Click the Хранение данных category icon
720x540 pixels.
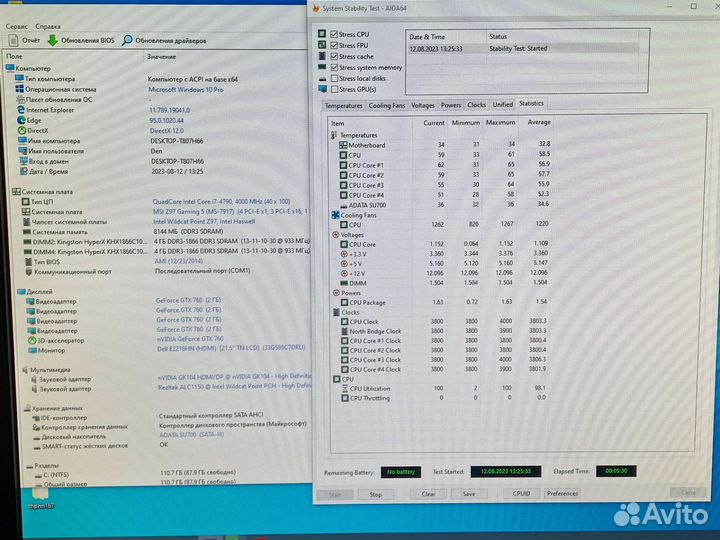coord(27,408)
